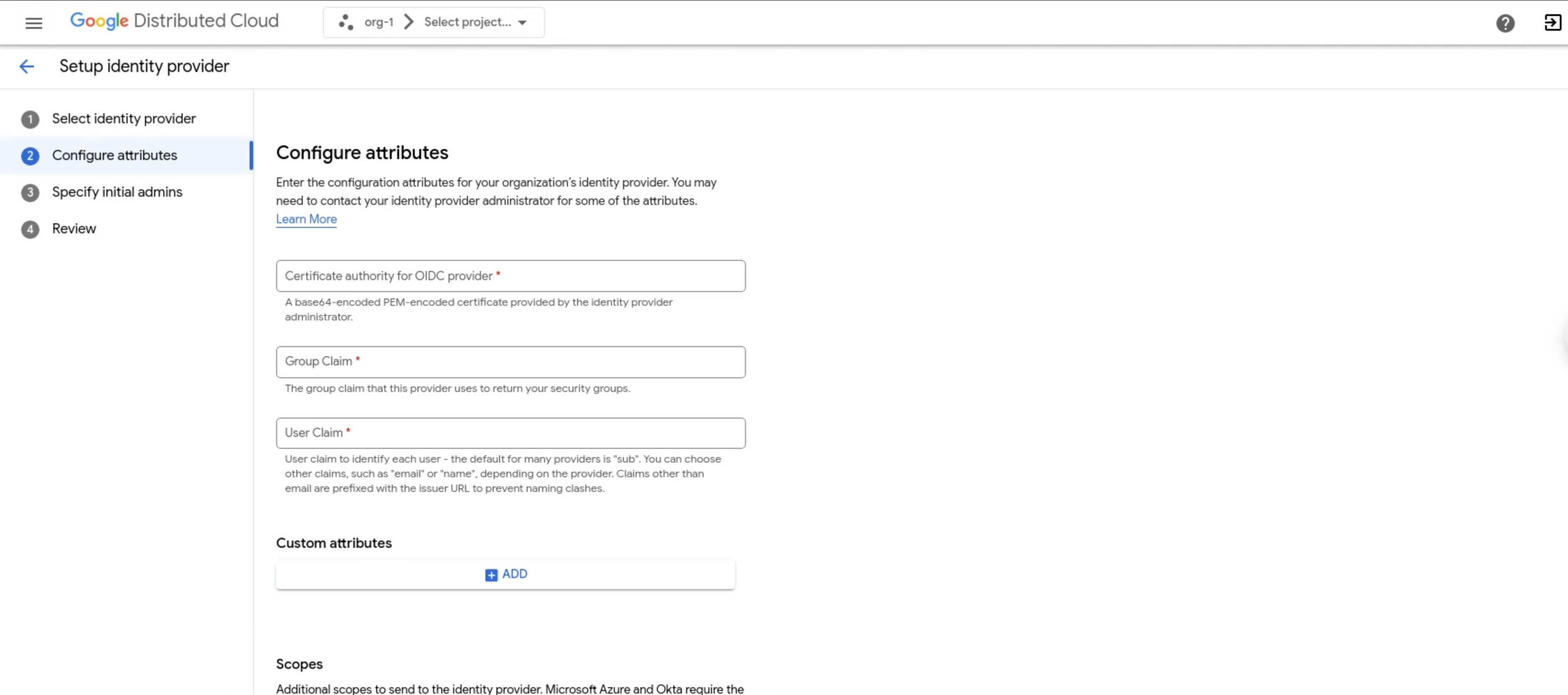The height and width of the screenshot is (695, 1568).
Task: Open the Learn More link
Action: 306,219
